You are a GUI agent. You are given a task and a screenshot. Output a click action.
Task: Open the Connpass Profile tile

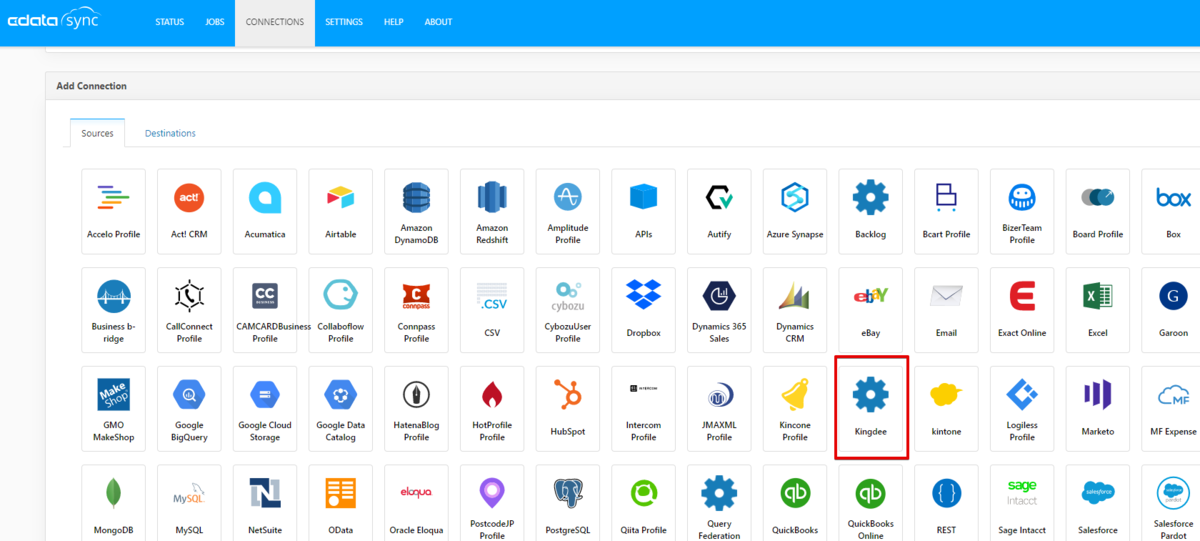pos(416,310)
